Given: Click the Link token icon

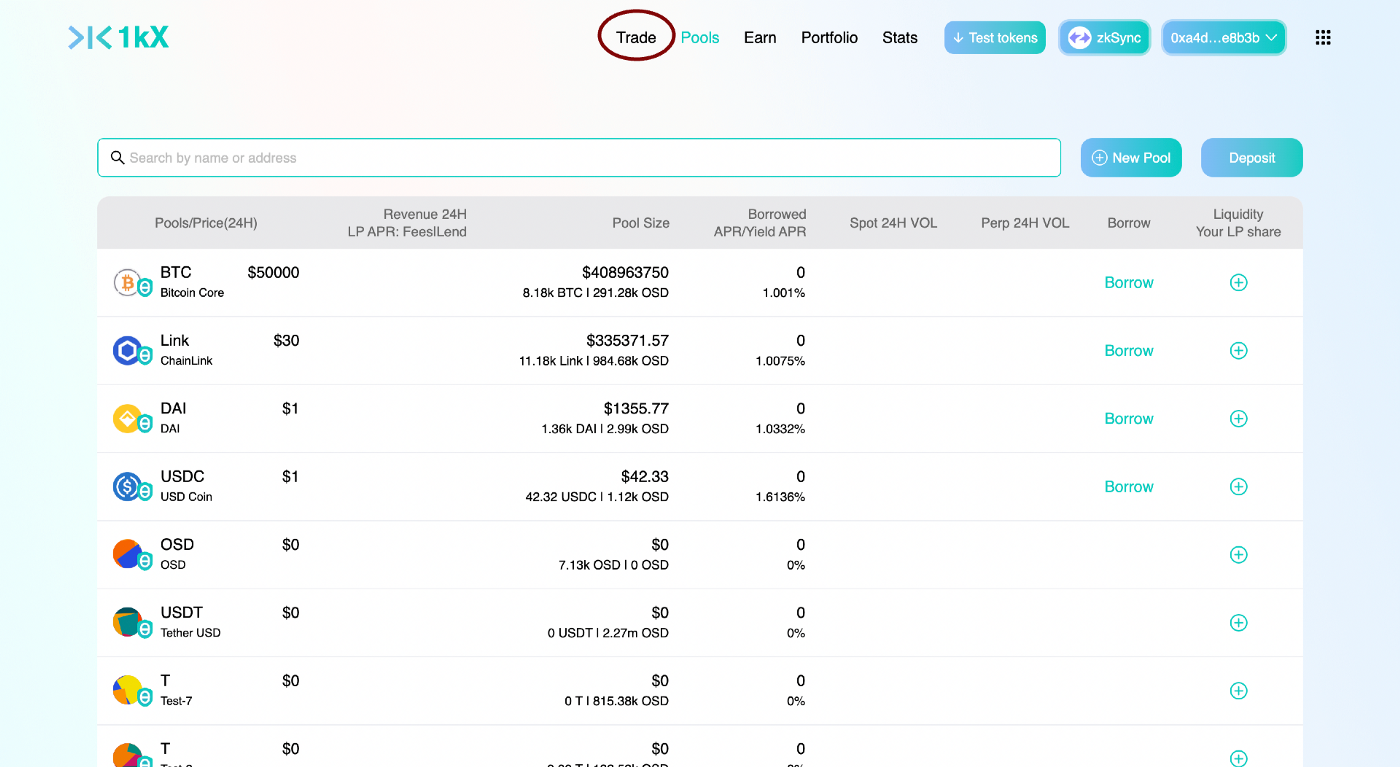Looking at the screenshot, I should [x=127, y=350].
